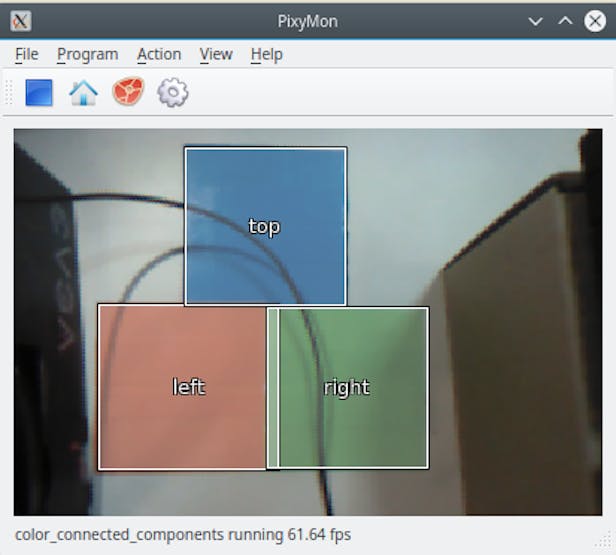Maximize the PixyMon window

[565, 21]
